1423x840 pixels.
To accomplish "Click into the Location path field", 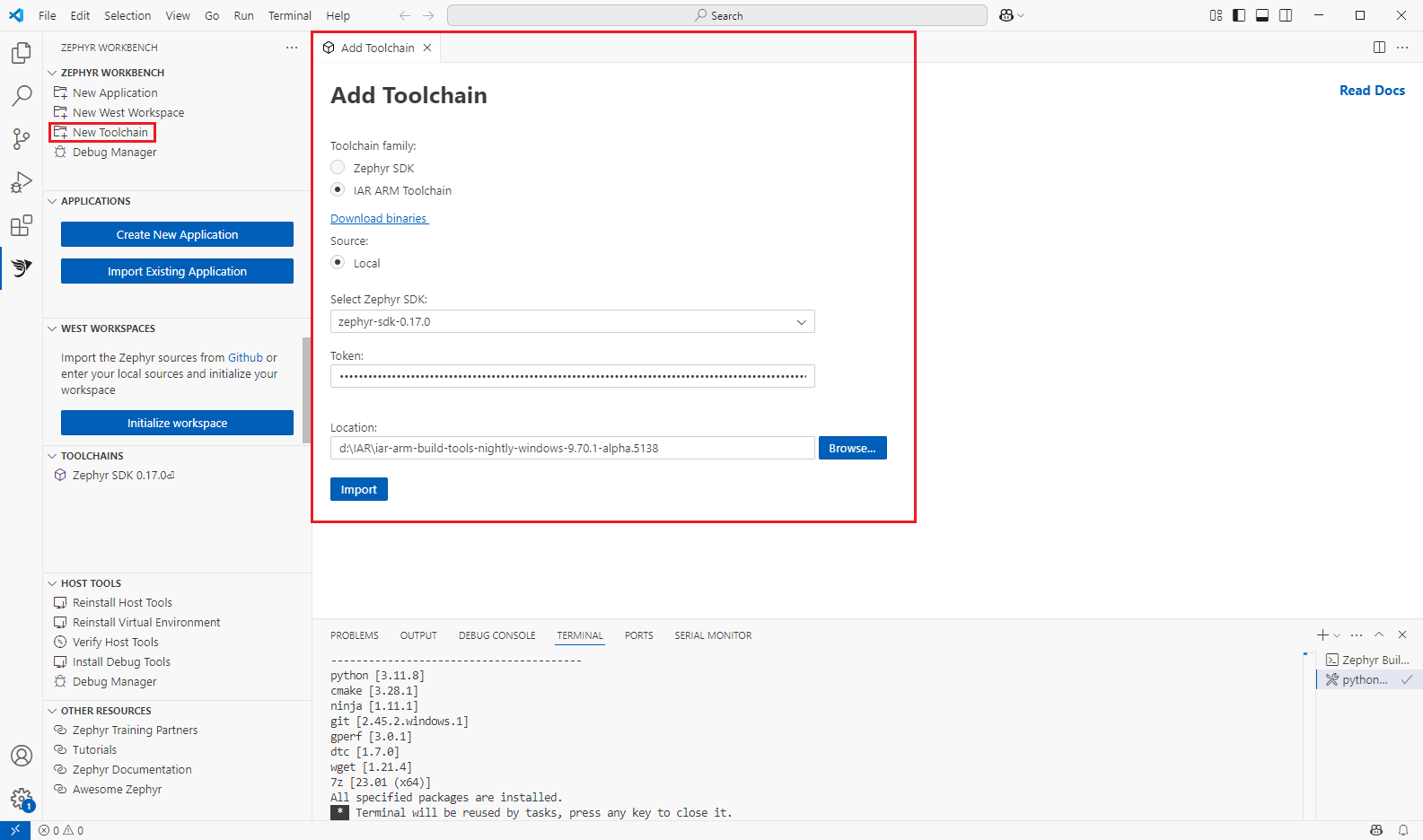I will click(573, 448).
